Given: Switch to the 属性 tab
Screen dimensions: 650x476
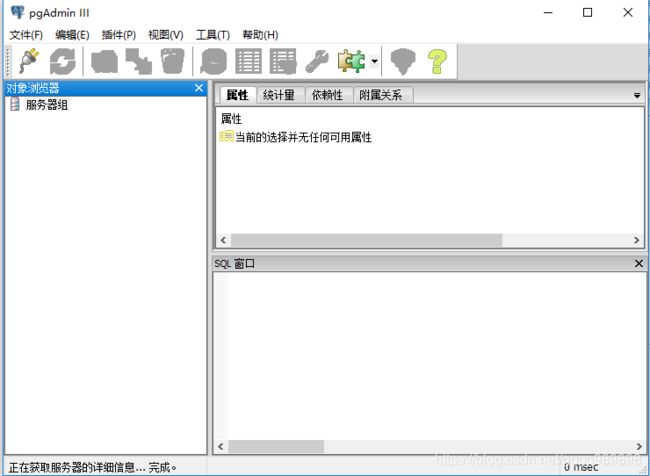Looking at the screenshot, I should click(x=238, y=95).
